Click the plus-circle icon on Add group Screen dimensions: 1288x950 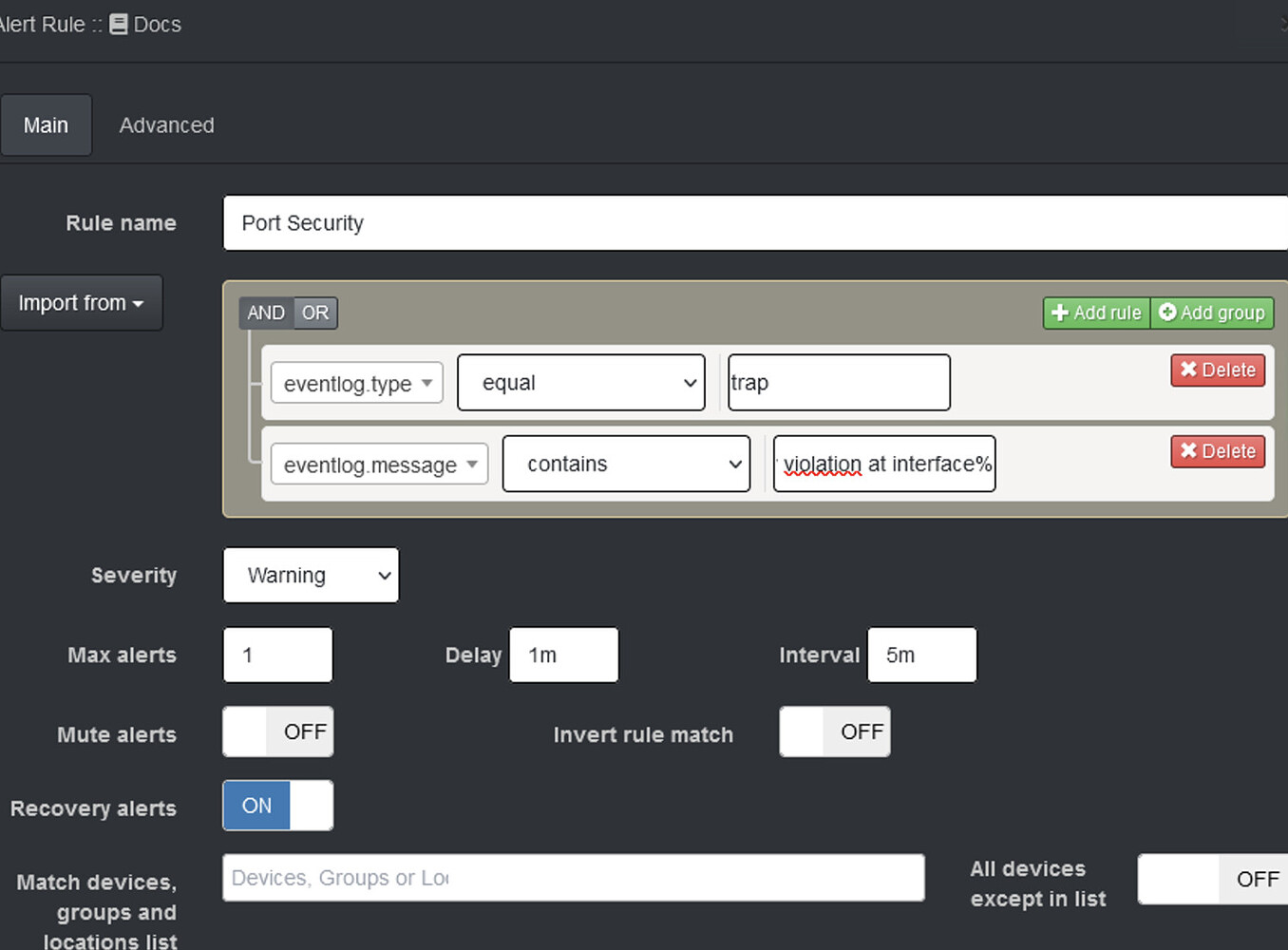coord(1166,313)
